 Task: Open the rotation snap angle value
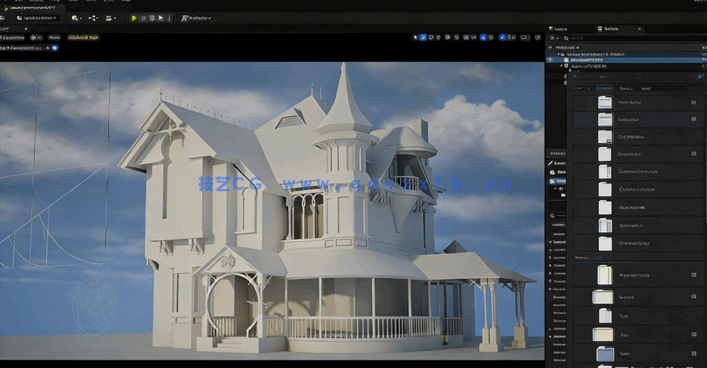coord(491,37)
